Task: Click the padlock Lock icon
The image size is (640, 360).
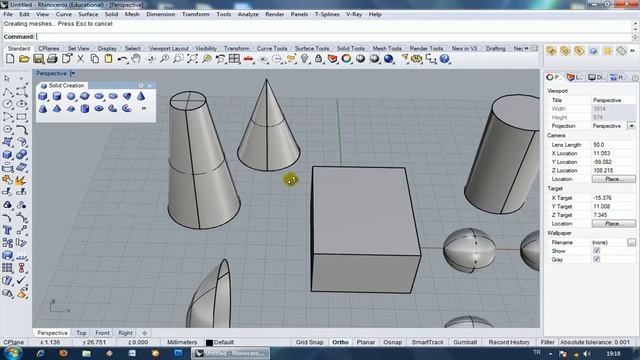Action: pos(318,59)
